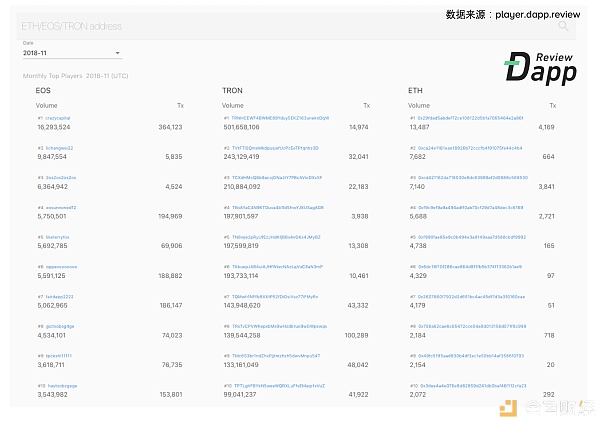The height and width of the screenshot is (422, 600).
Task: Select EOS volume 6,364,942
Action: 52,186
